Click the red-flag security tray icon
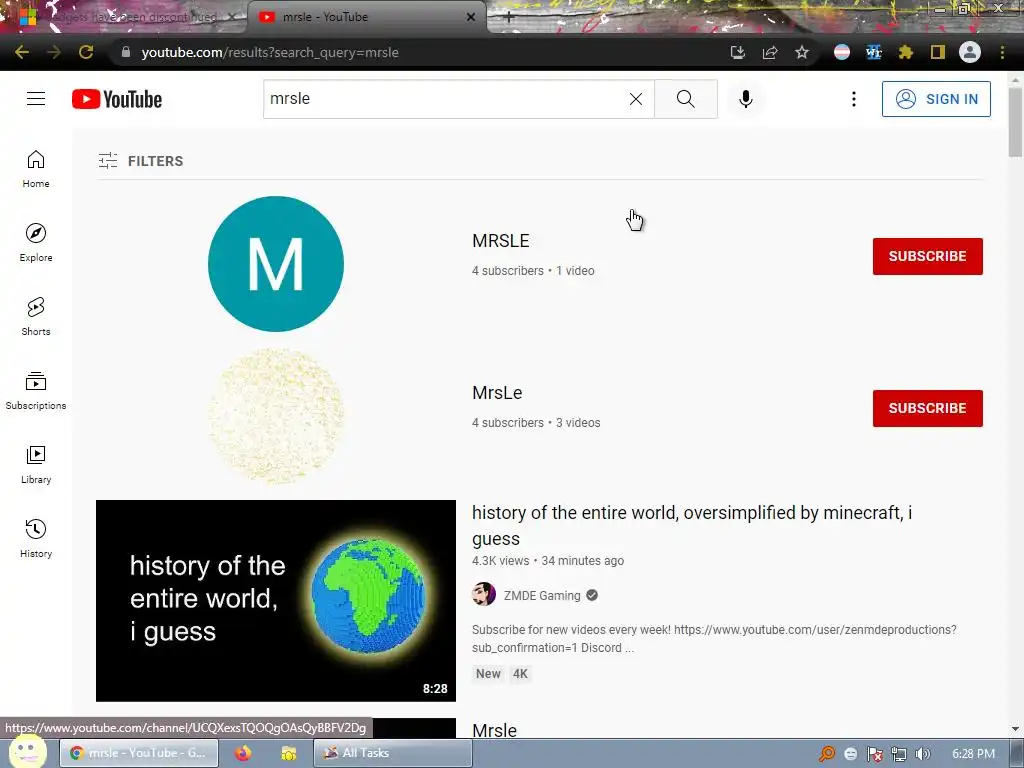Viewport: 1024px width, 768px height. pyautogui.click(x=874, y=754)
